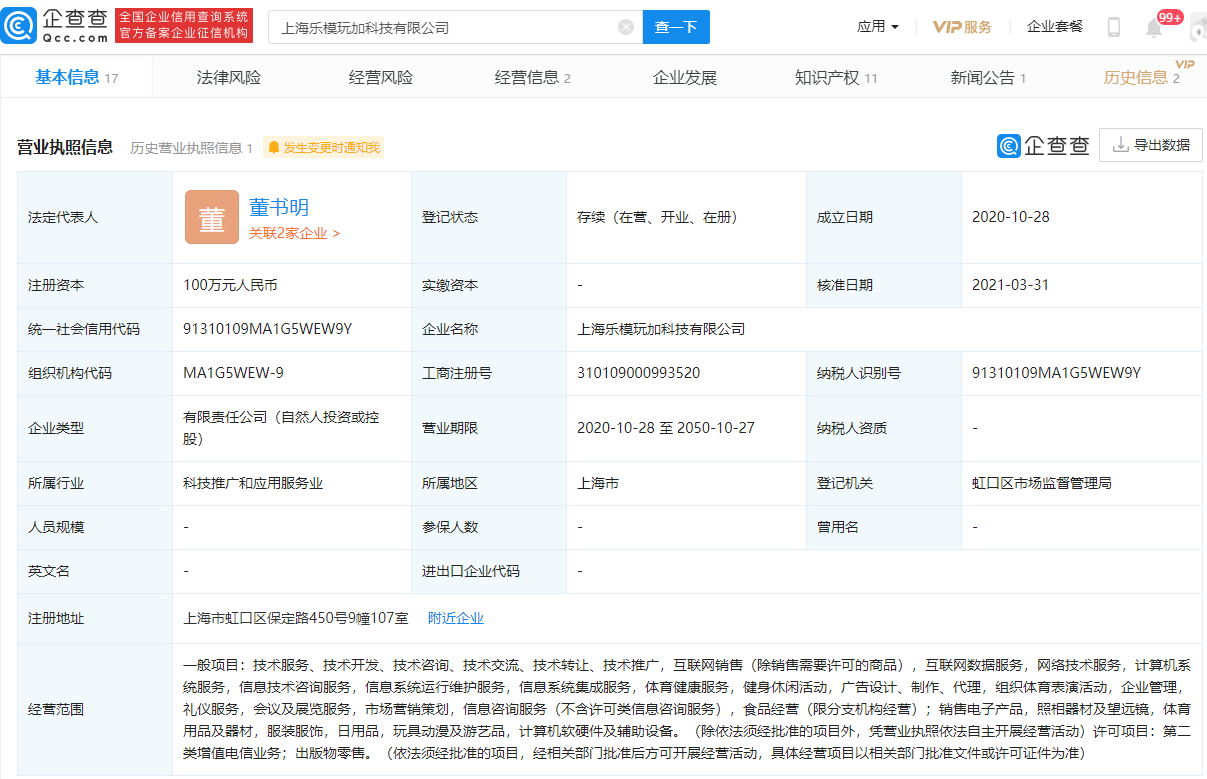Clear the search box with the X icon

click(626, 27)
